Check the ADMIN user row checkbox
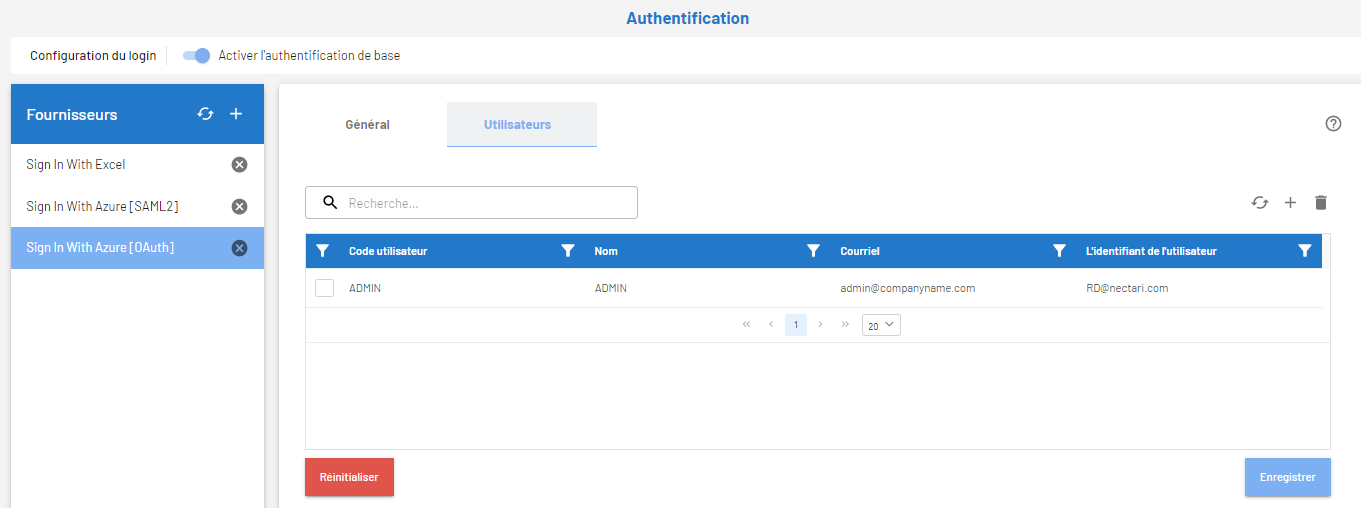The image size is (1361, 508). tap(324, 288)
